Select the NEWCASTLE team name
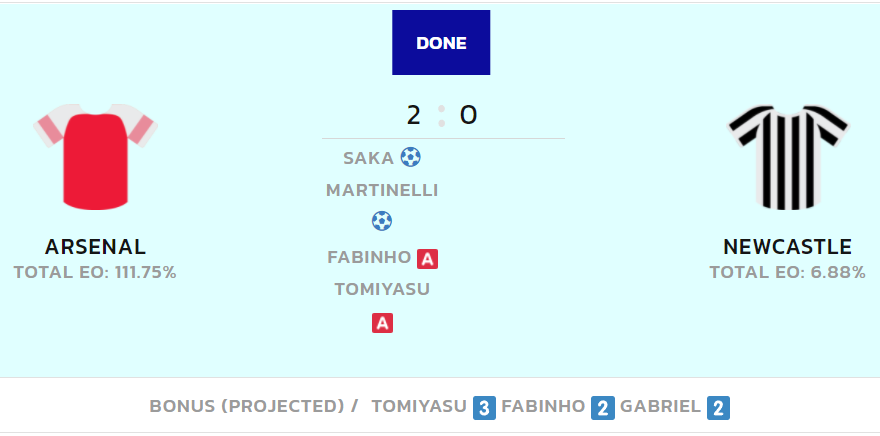880x436 pixels. [787, 247]
